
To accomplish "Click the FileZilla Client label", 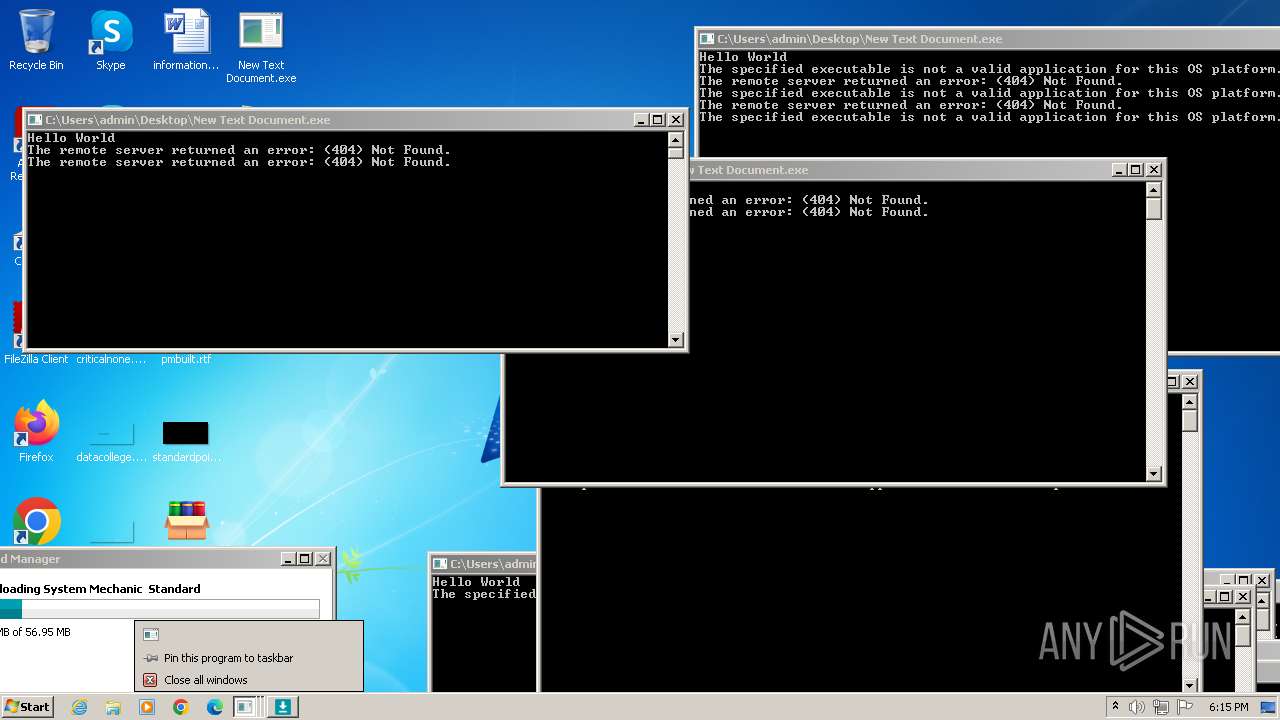I will (x=36, y=359).
